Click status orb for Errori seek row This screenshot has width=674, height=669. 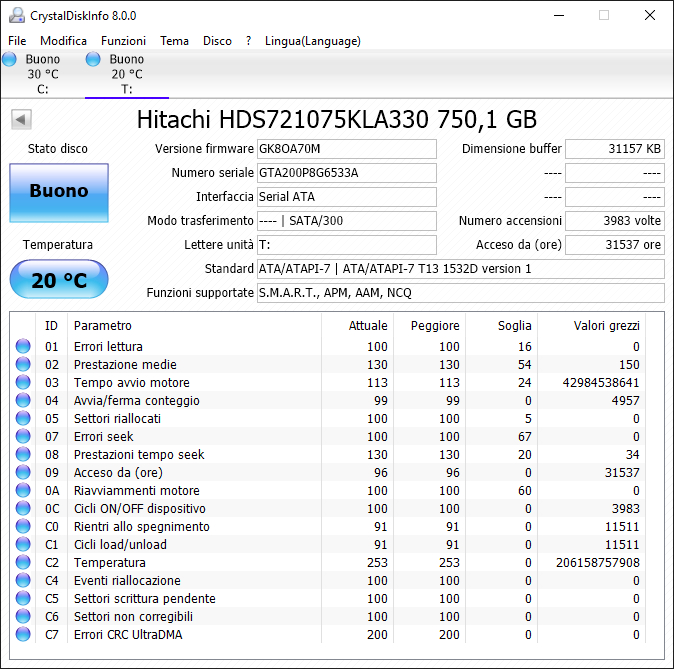(x=23, y=436)
